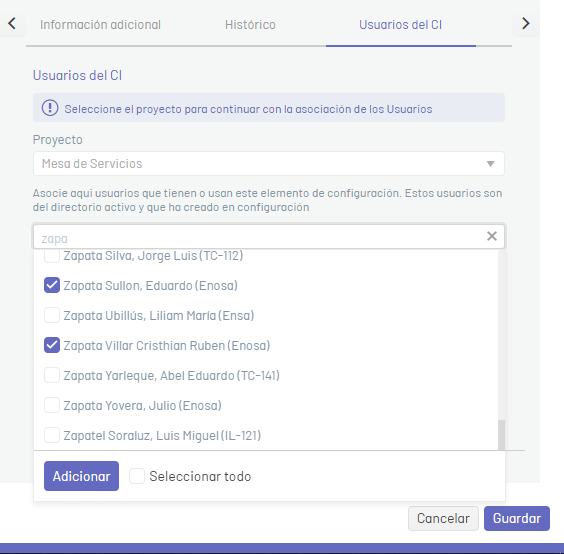Check Zapata Silva, Jorge Luis (TC-112)
The height and width of the screenshot is (554, 564).
52,256
